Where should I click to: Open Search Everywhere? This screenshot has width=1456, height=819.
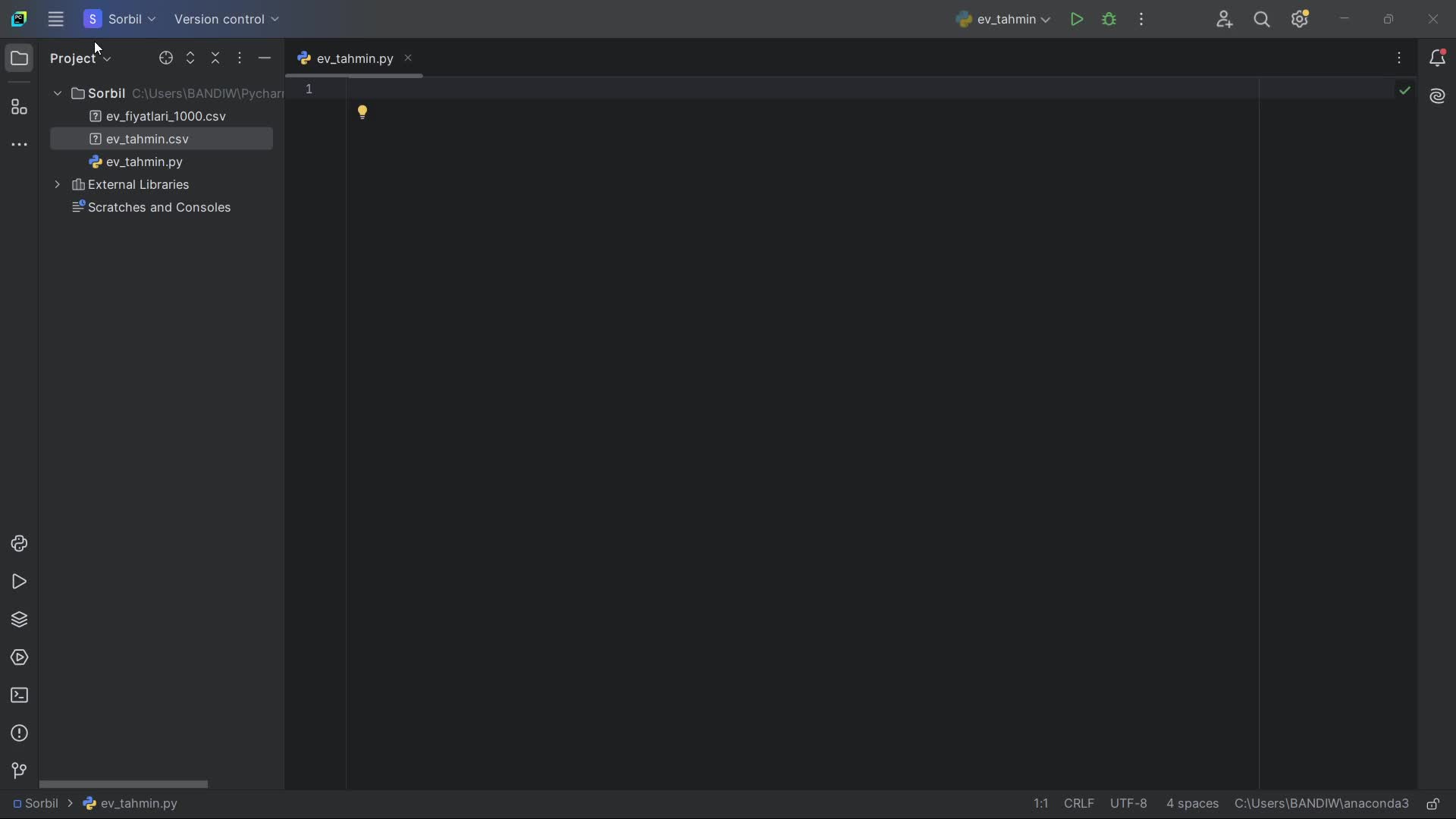click(x=1262, y=20)
